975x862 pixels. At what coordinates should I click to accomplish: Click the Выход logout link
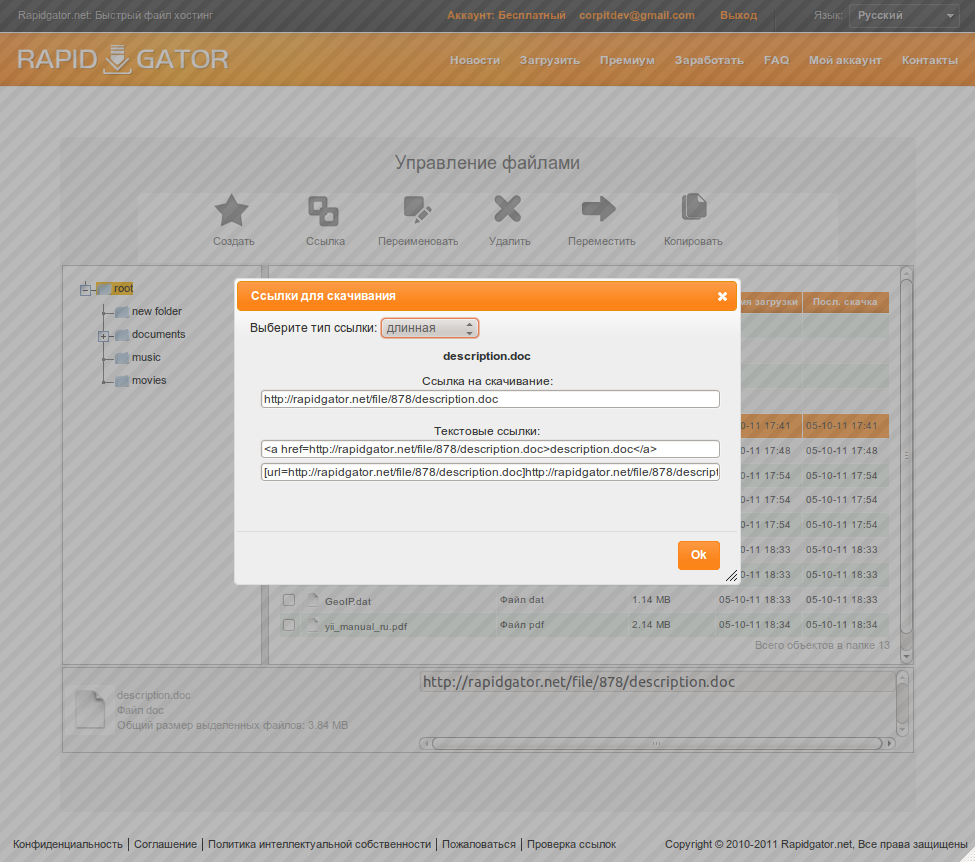click(x=738, y=16)
